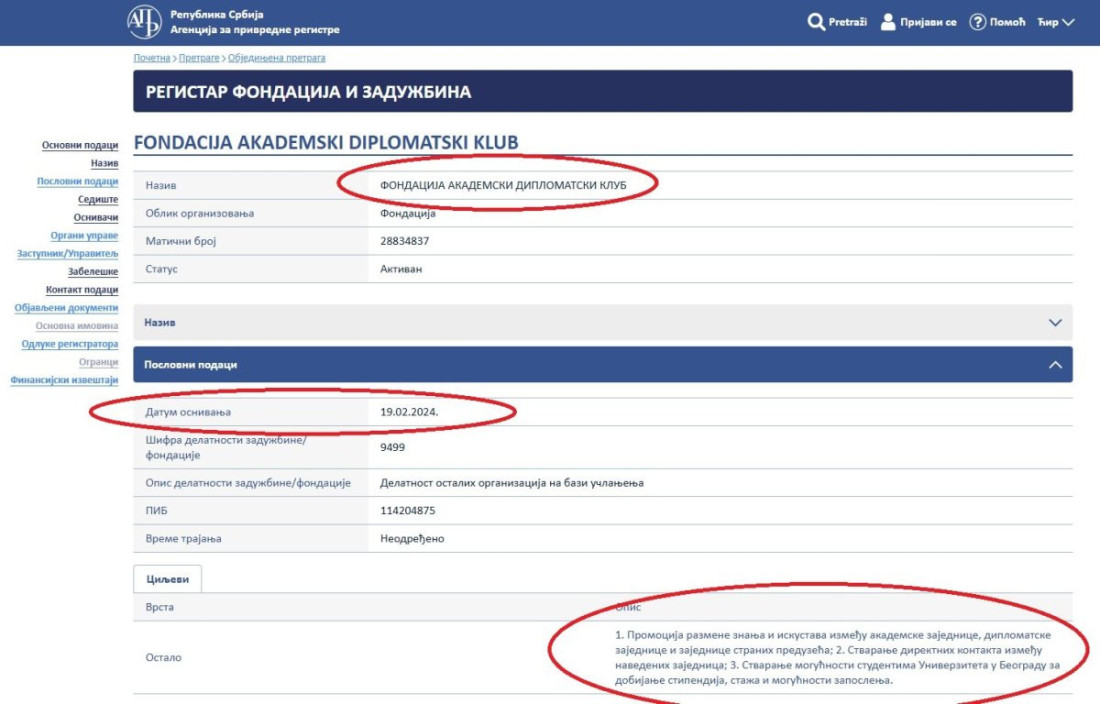Image resolution: width=1100 pixels, height=704 pixels.
Task: Expand the collapsed Назив section
Action: coord(1054,323)
